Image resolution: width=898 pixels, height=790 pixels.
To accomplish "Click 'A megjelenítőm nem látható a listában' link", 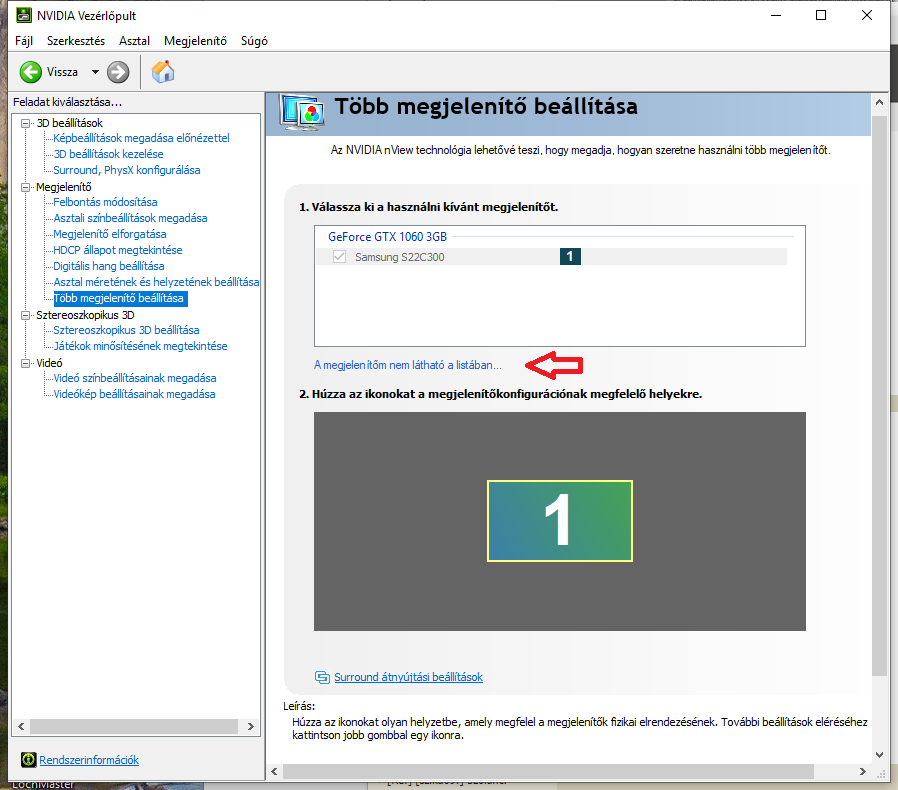I will pyautogui.click(x=408, y=365).
